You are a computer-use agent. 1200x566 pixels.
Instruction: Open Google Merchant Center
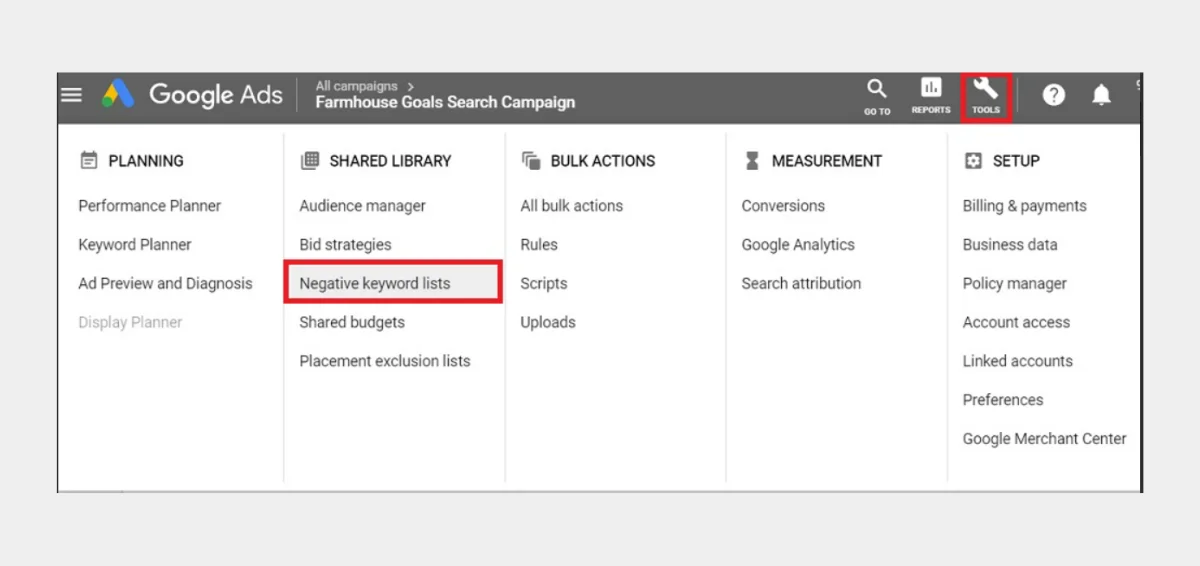point(1045,439)
